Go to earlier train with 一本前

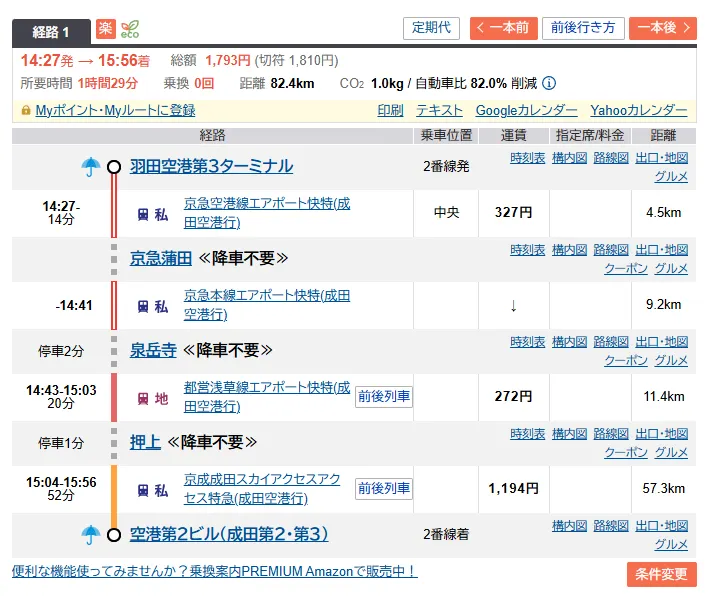[503, 28]
